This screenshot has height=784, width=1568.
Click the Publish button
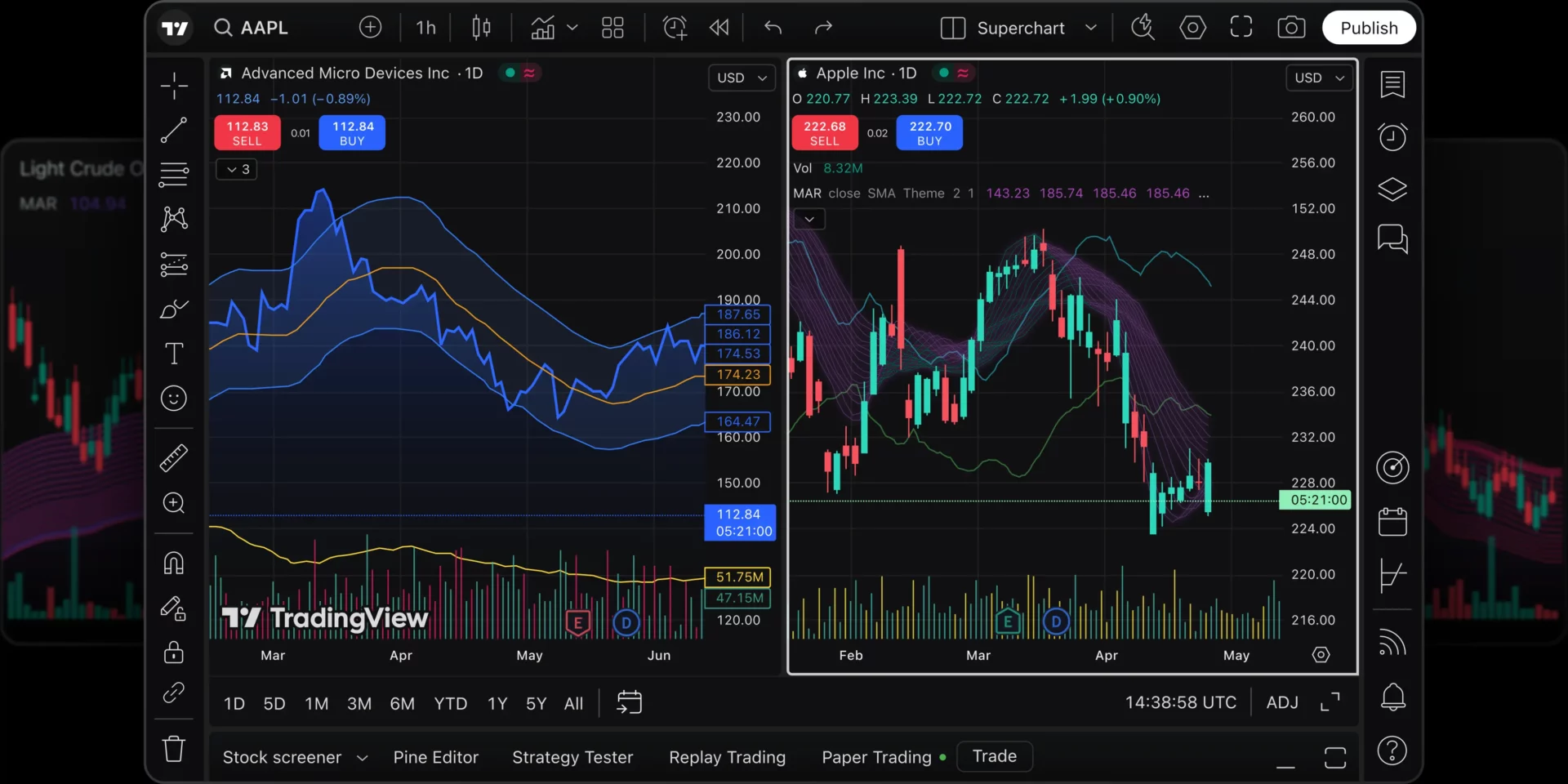pyautogui.click(x=1369, y=27)
